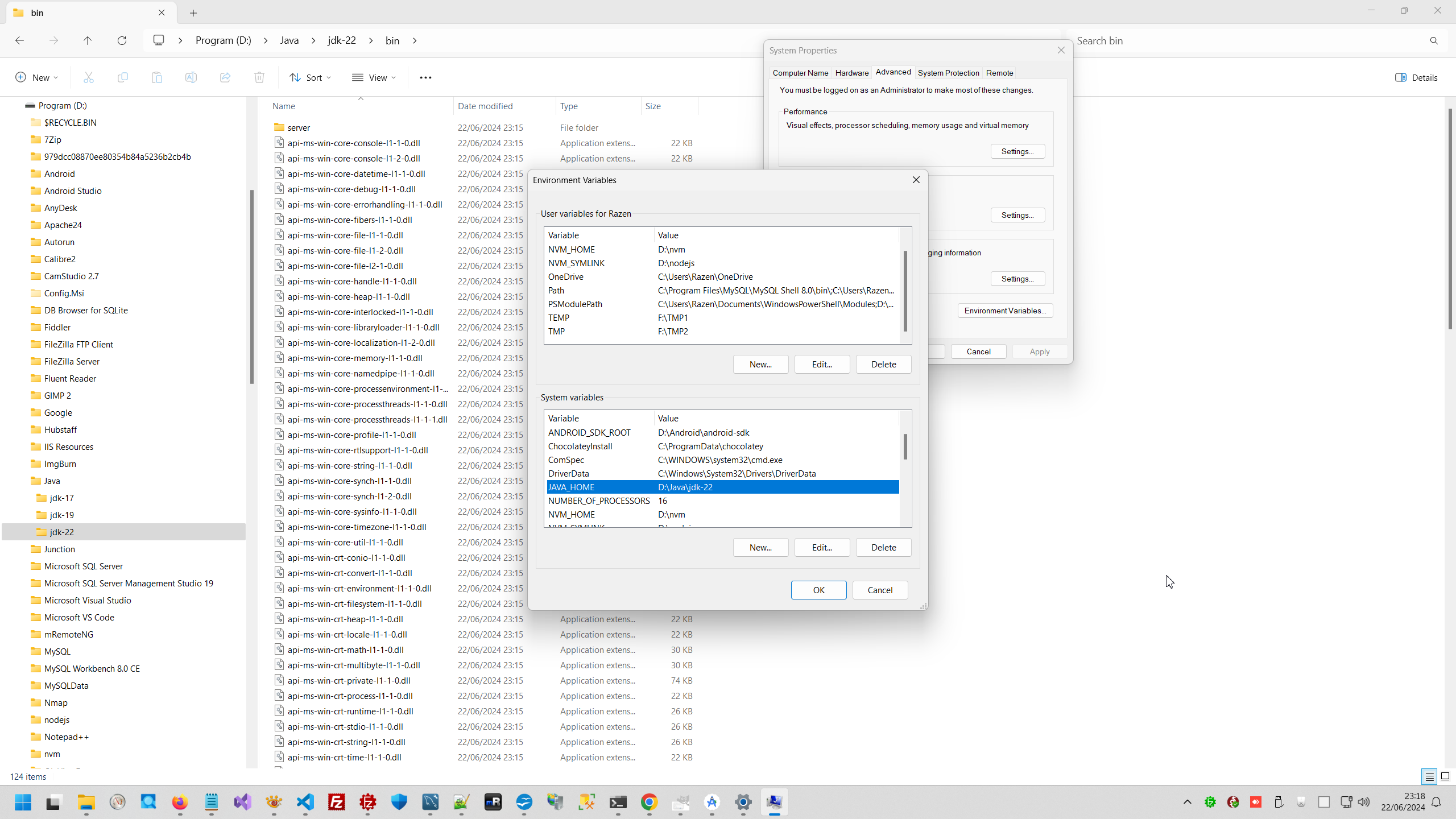
Task: Switch to the Hardware tab
Action: [x=851, y=73]
